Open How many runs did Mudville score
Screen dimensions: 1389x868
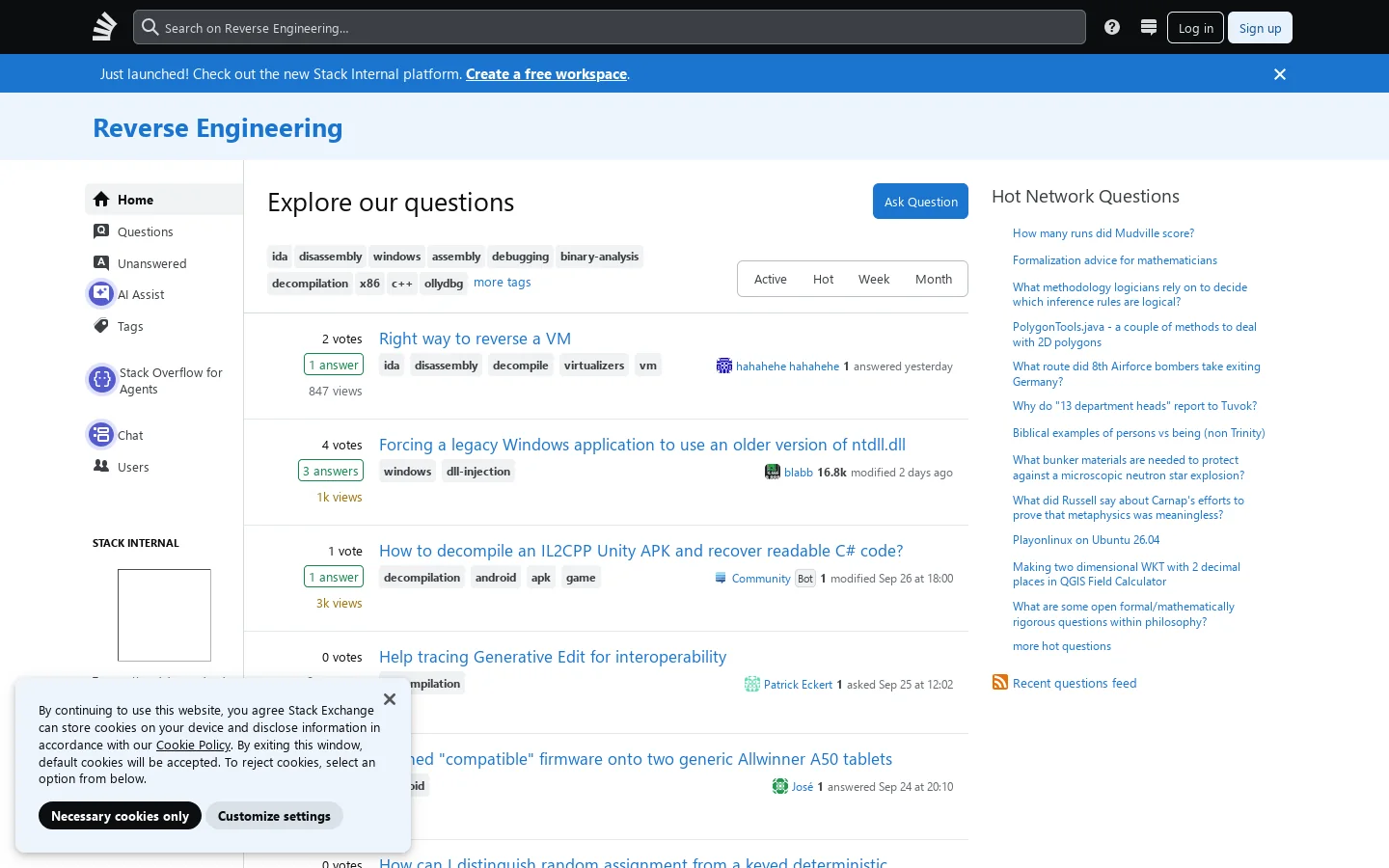pos(1103,233)
